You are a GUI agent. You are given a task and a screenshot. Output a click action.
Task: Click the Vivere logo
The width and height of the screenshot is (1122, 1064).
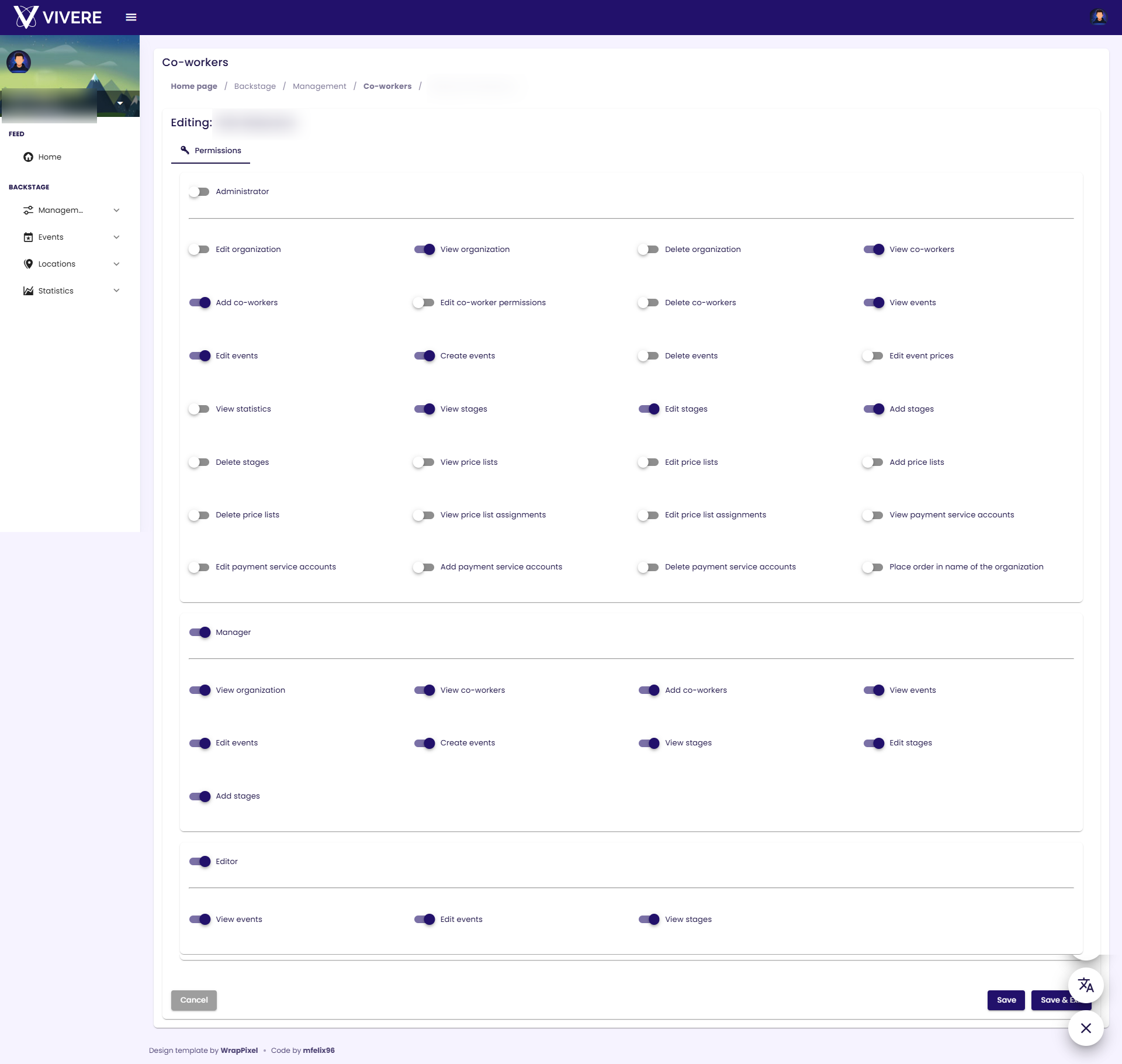[x=58, y=17]
